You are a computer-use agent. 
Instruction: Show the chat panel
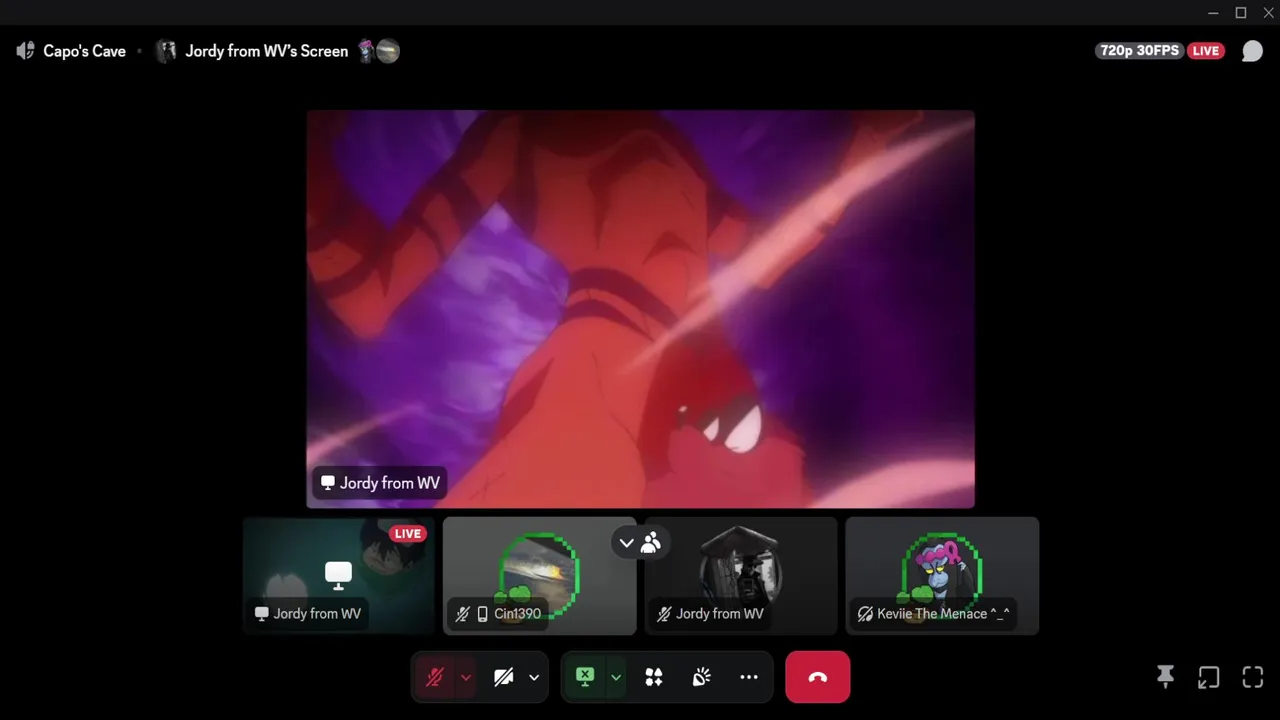pos(1252,51)
